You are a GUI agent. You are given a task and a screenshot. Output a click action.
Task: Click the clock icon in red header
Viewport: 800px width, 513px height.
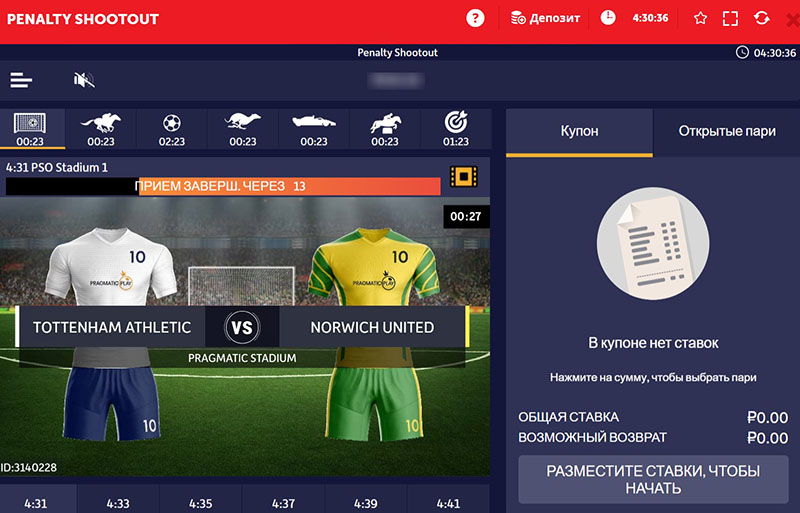(608, 18)
